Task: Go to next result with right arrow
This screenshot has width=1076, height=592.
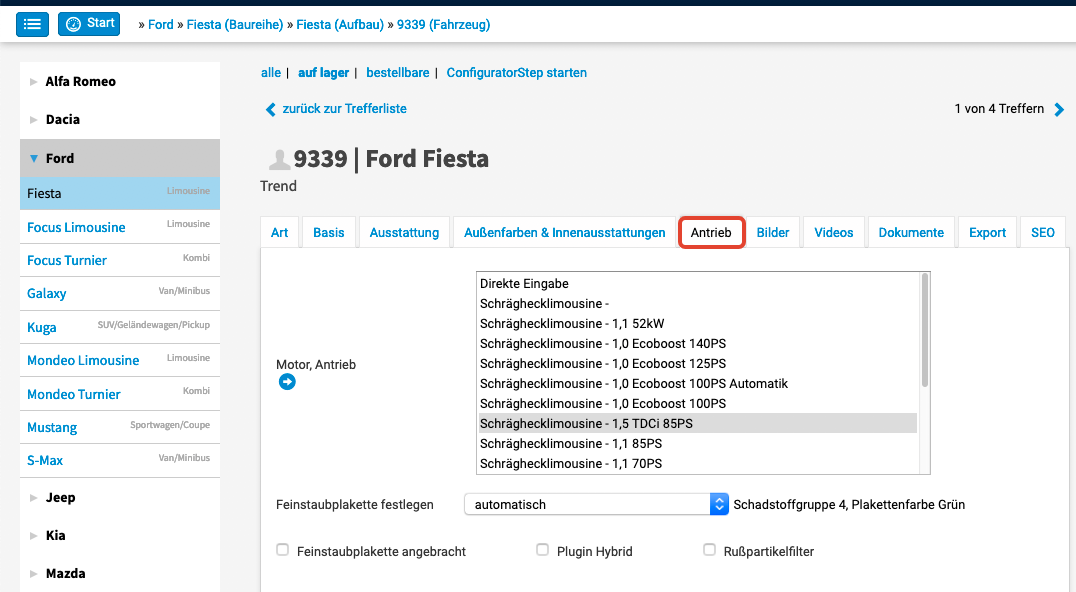Action: [1060, 109]
